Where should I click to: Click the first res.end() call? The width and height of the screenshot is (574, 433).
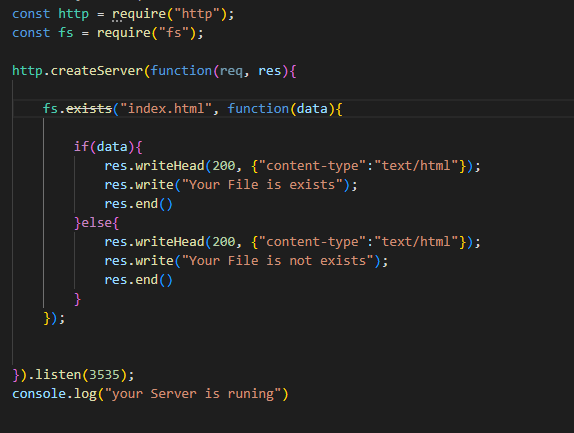tap(138, 204)
